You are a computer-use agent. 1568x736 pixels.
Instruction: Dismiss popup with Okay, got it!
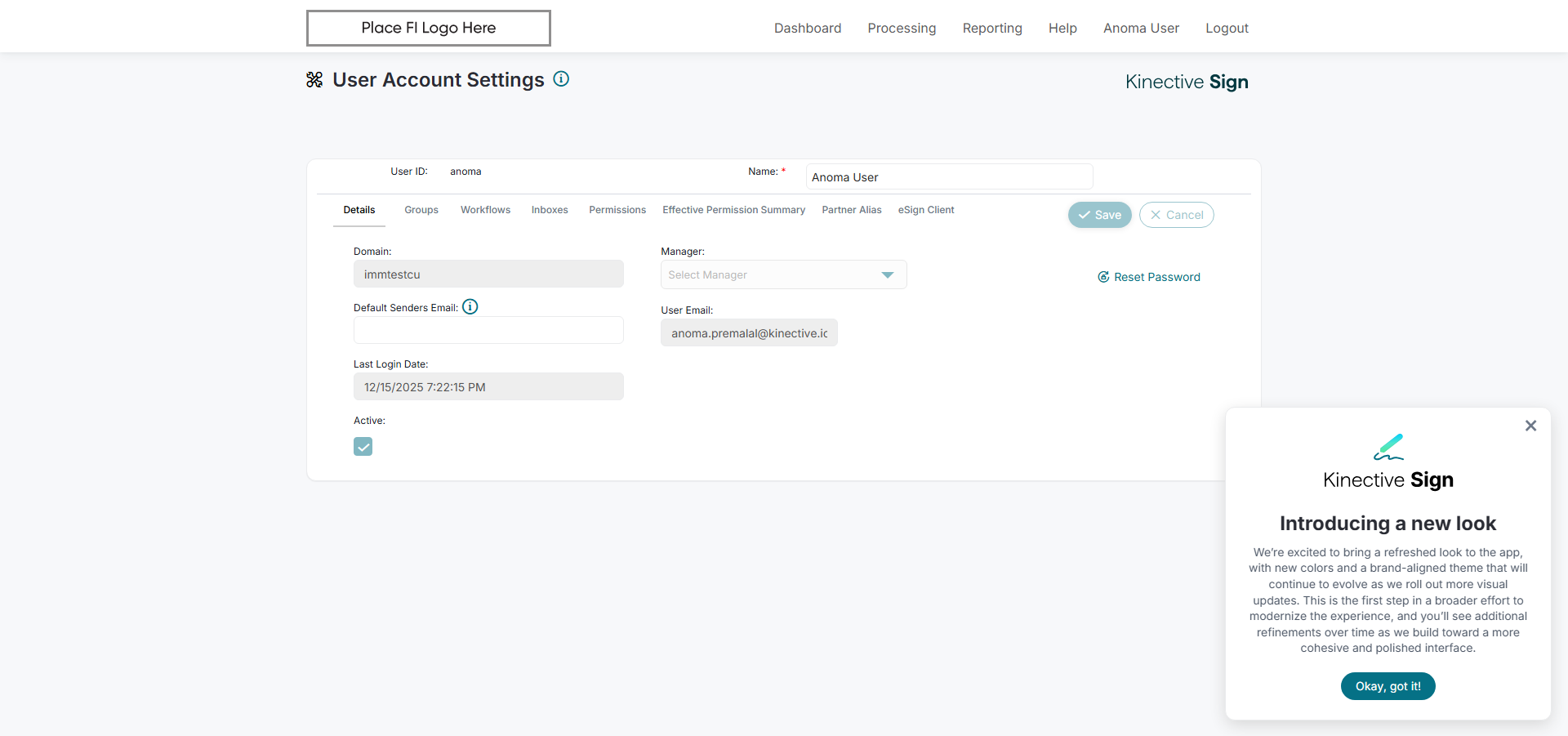pos(1388,686)
